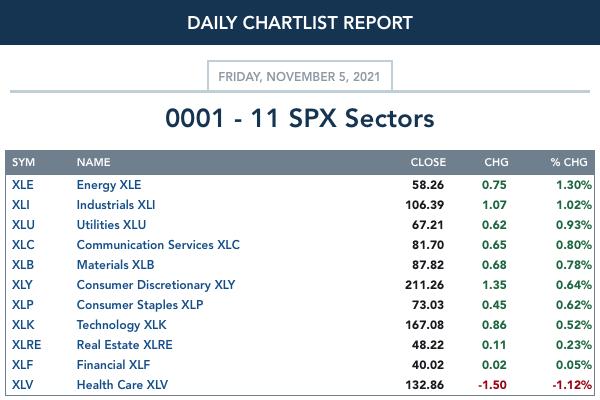Viewport: 600px width, 400px height.
Task: Sort table by NAME column header
Action: tap(93, 162)
